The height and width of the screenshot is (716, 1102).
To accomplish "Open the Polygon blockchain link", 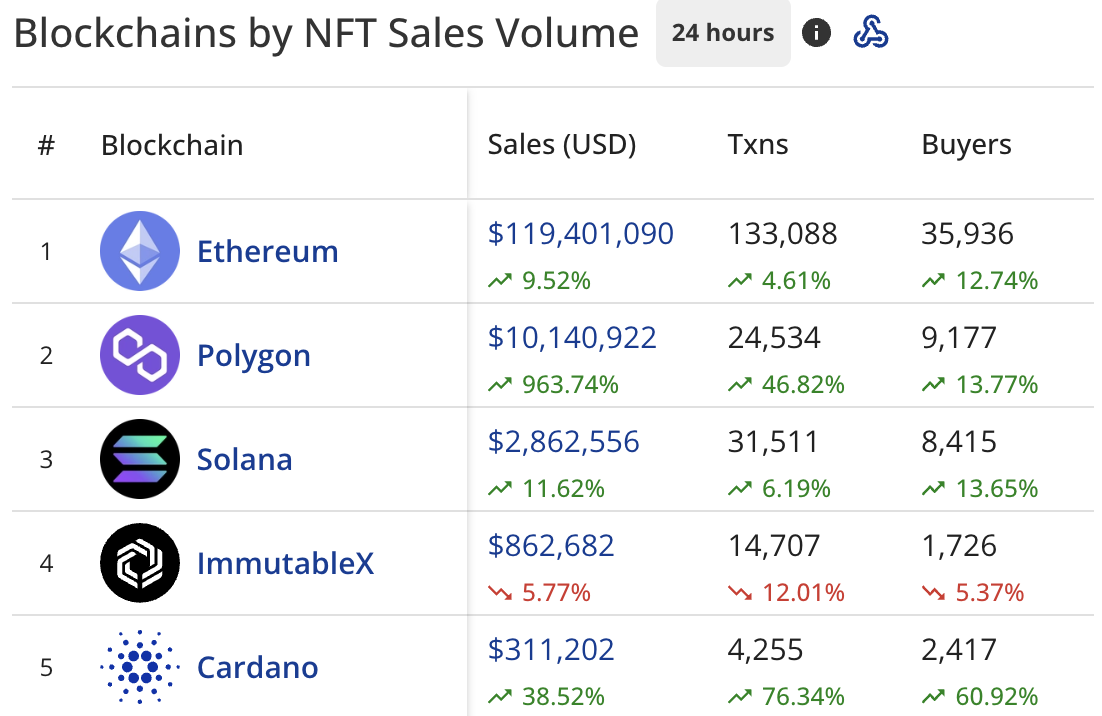I will click(x=254, y=357).
